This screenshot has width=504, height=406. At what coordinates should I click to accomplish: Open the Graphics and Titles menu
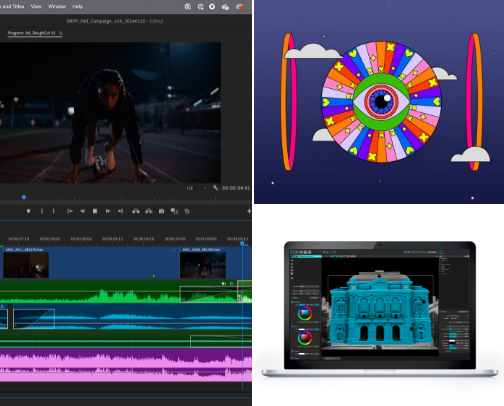tap(12, 6)
